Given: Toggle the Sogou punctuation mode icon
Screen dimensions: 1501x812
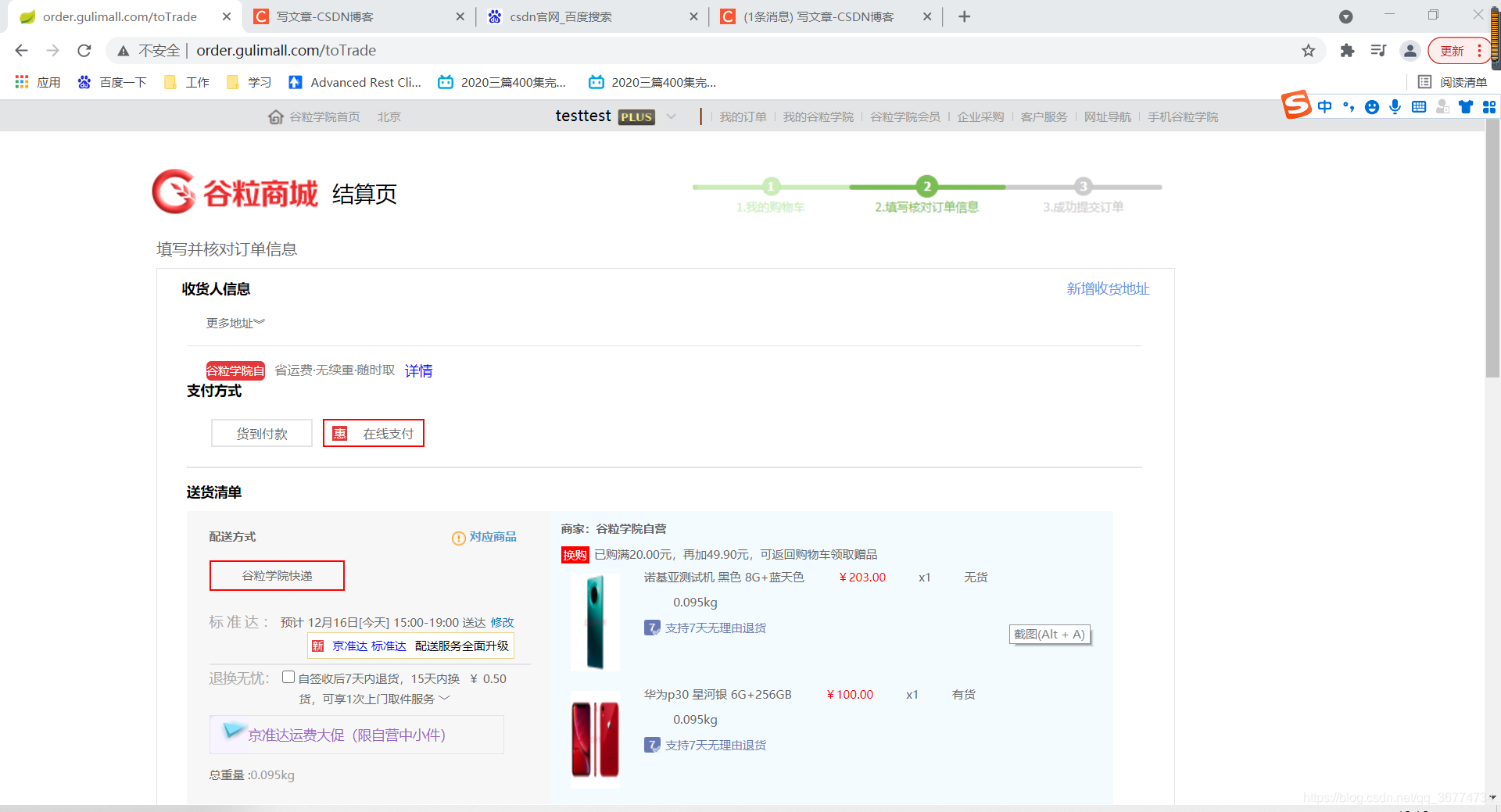Looking at the screenshot, I should pyautogui.click(x=1349, y=107).
